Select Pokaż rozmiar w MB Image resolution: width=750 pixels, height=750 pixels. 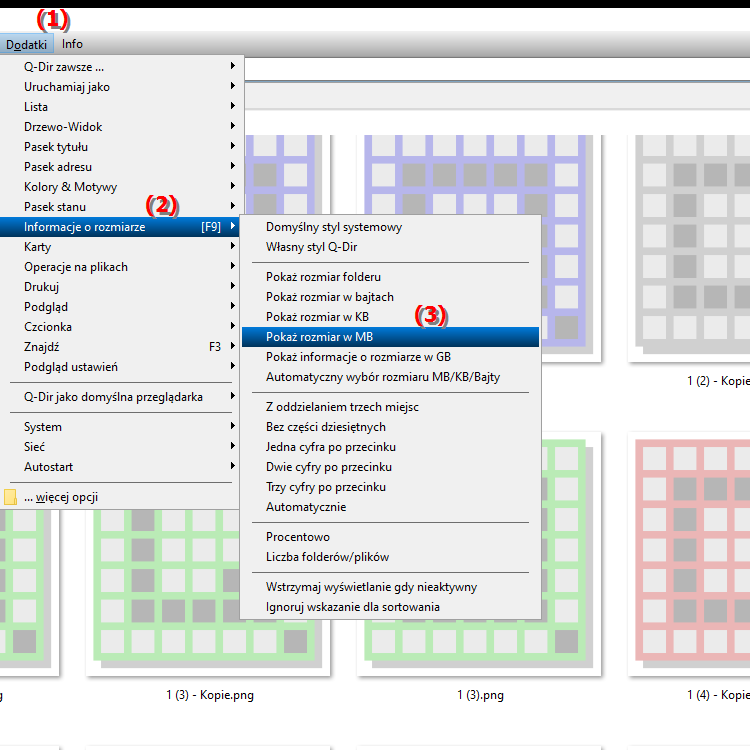click(390, 337)
